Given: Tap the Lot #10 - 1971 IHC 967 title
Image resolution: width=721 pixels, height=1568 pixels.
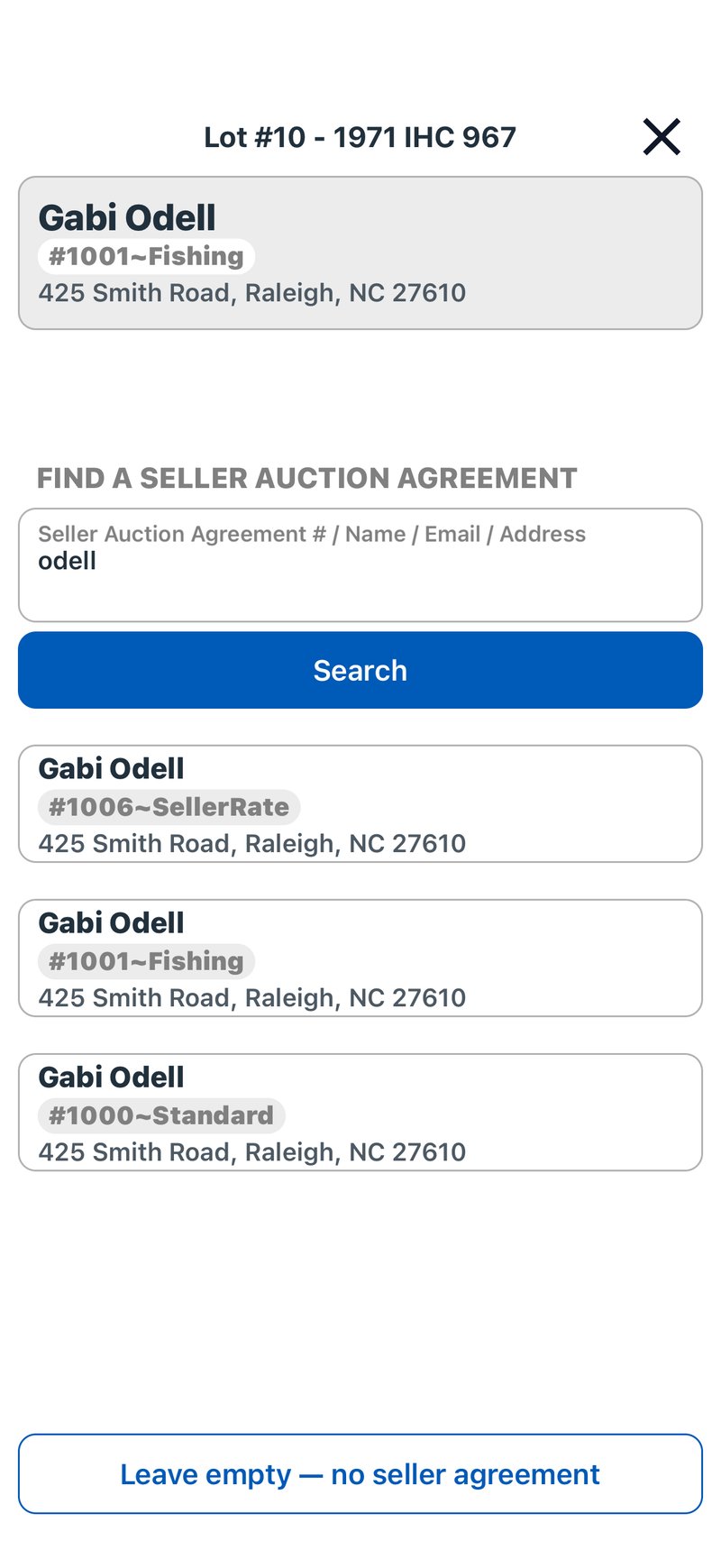Looking at the screenshot, I should click(360, 137).
